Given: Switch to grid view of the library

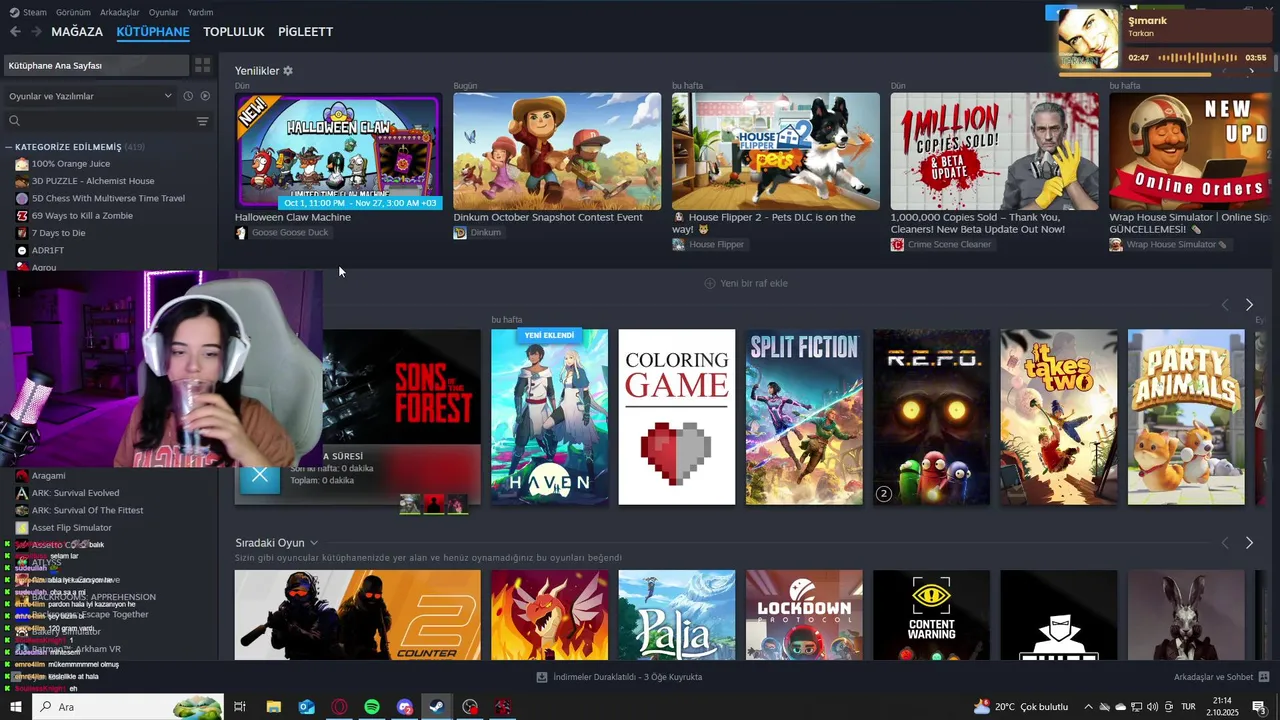Looking at the screenshot, I should point(203,65).
